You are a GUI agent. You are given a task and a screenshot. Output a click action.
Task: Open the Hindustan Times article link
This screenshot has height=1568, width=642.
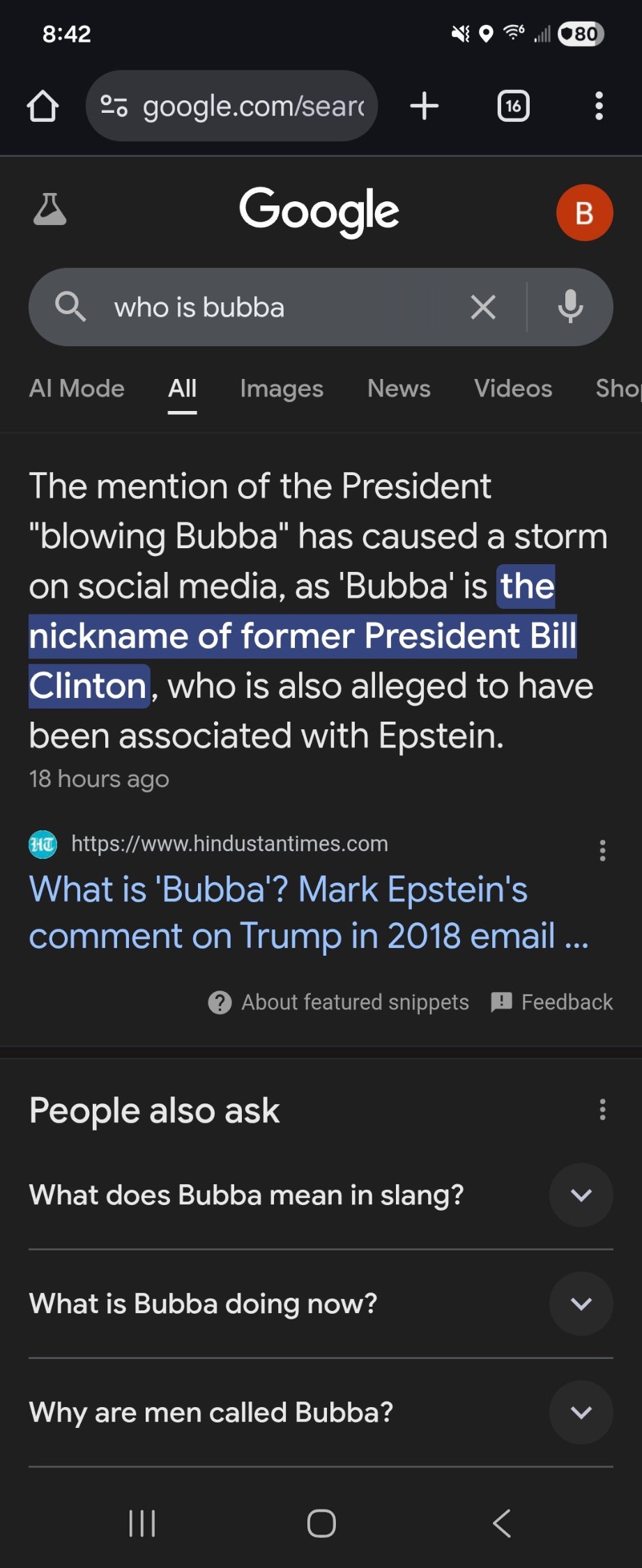coord(308,912)
